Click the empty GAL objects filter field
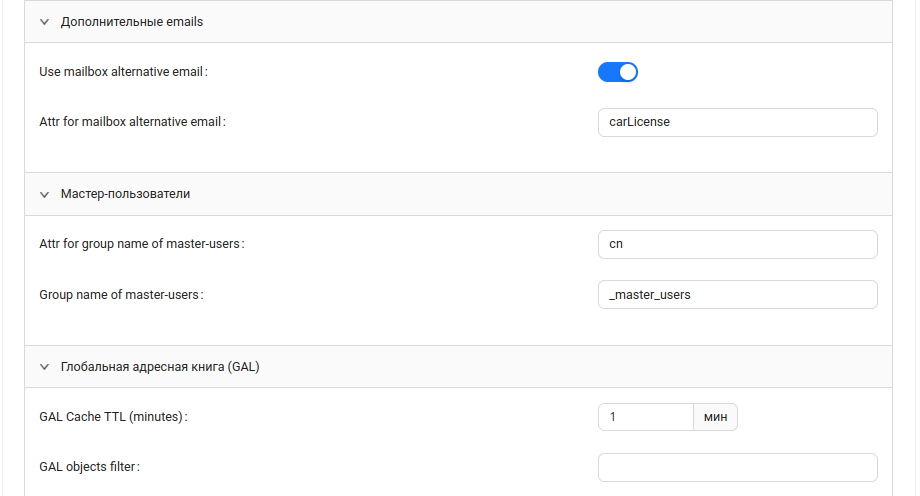Viewport: 920px width, 496px height. 737,467
